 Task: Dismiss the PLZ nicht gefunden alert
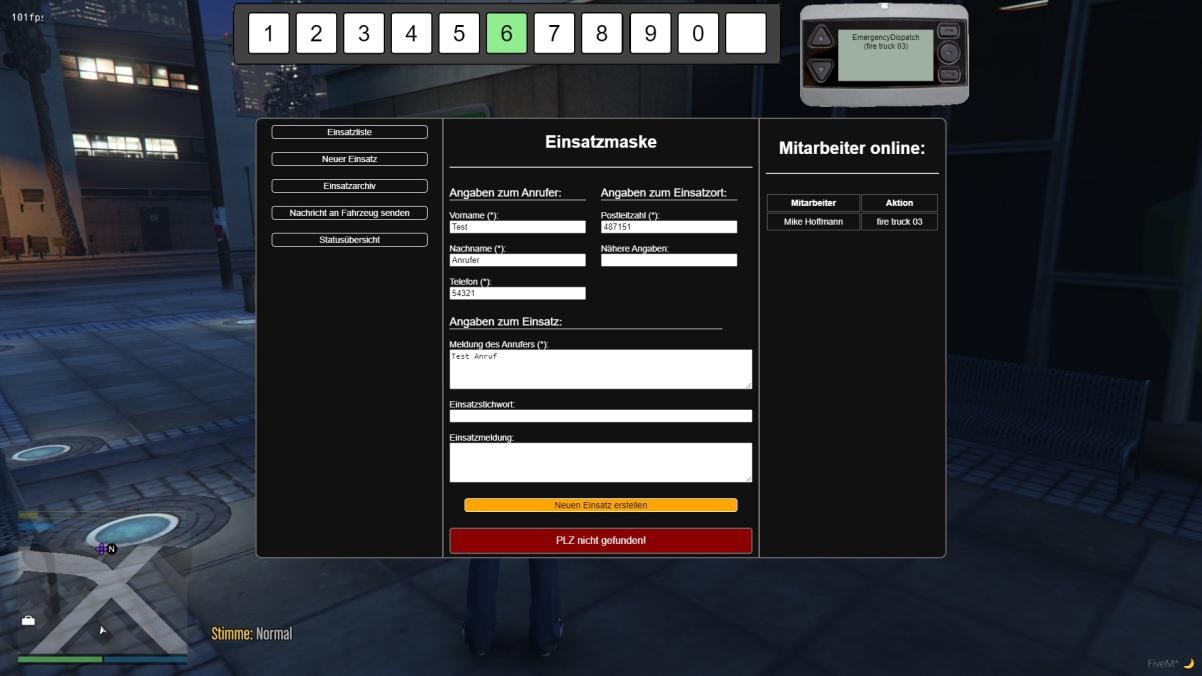(600, 540)
